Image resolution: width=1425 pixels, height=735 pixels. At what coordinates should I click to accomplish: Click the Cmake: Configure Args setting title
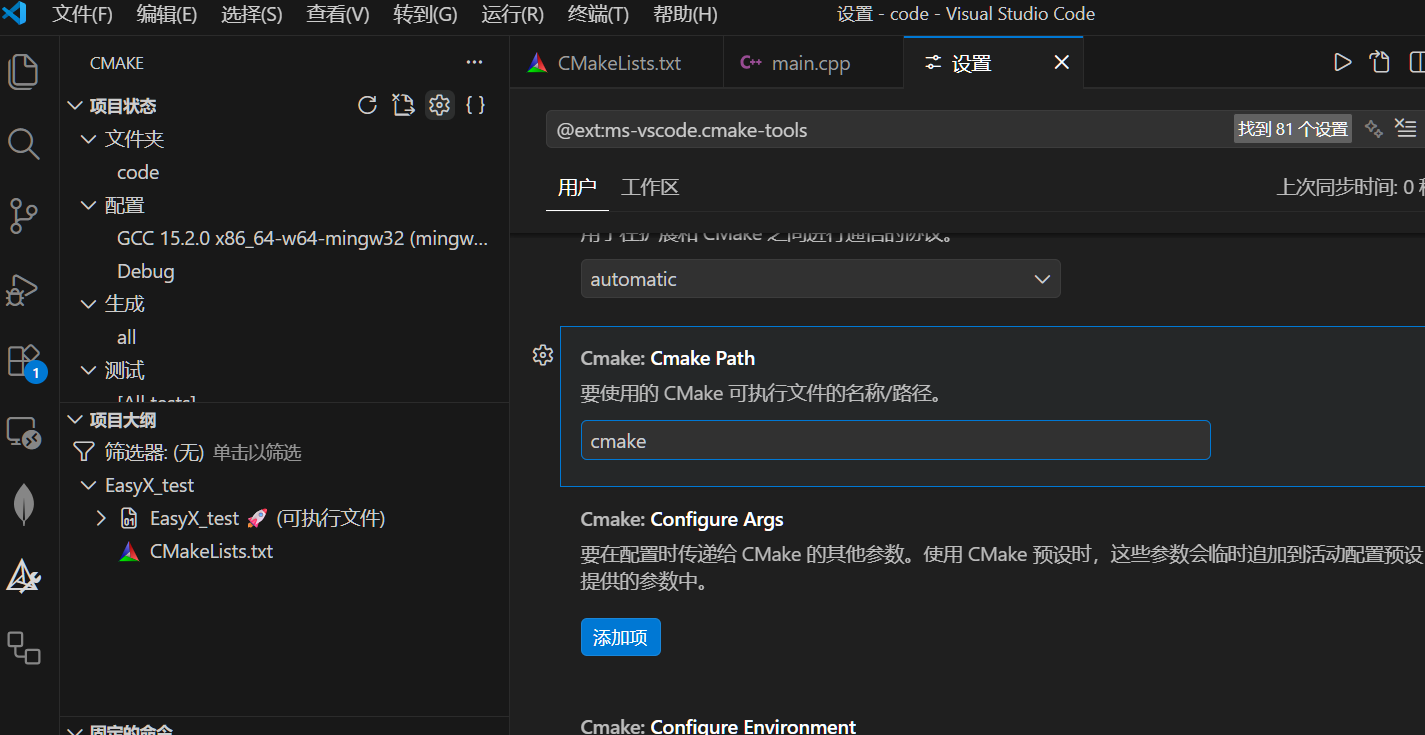pos(682,519)
